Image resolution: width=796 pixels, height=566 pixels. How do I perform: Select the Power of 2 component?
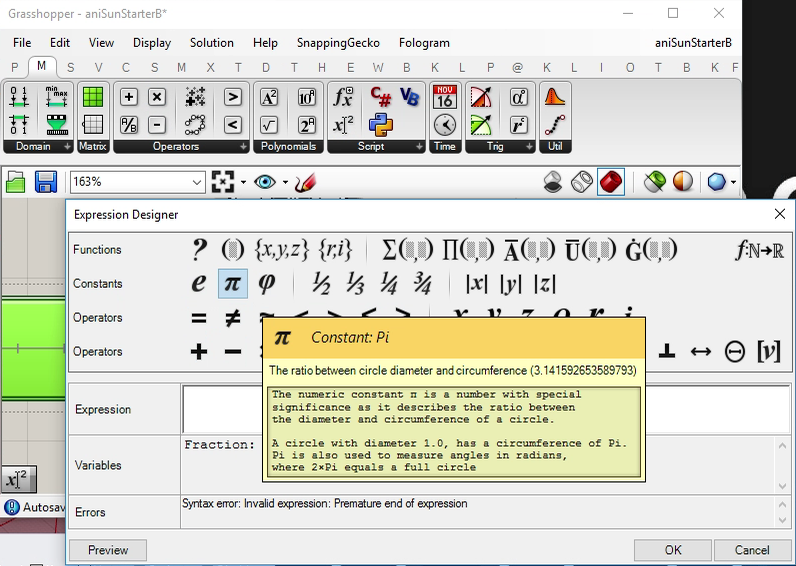(307, 124)
